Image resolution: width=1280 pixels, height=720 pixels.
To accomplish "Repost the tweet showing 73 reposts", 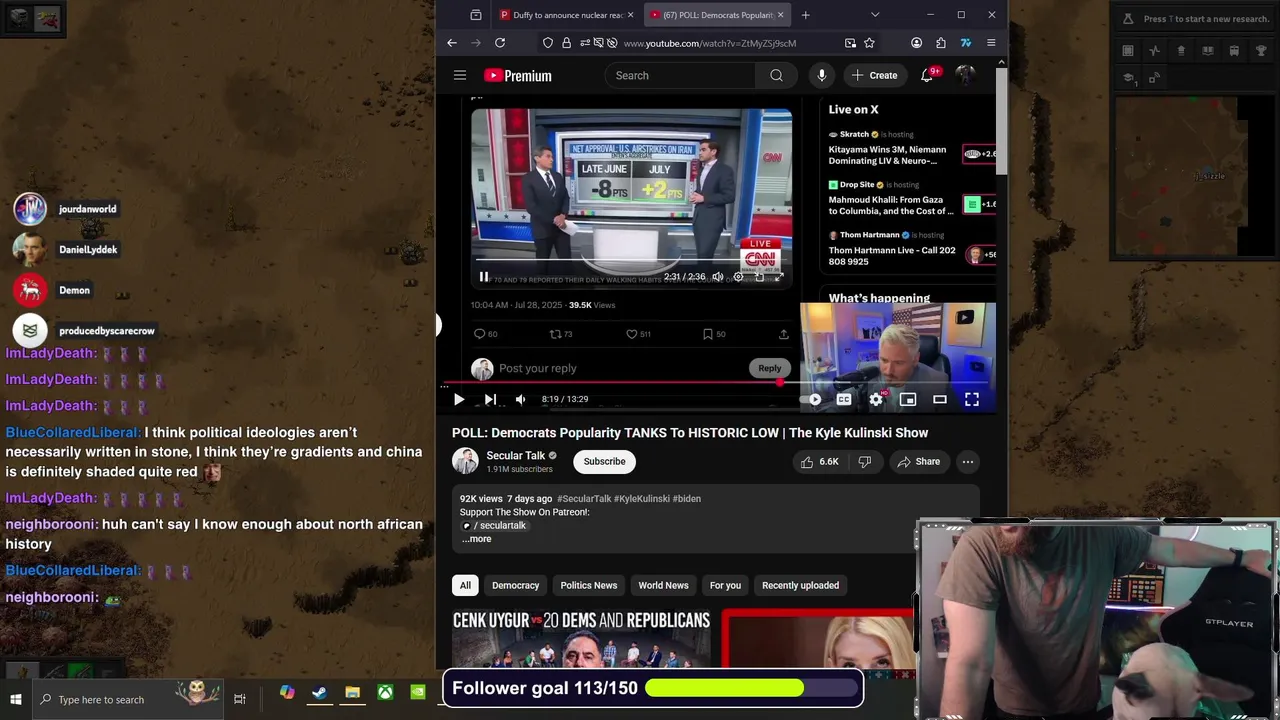I will (561, 334).
